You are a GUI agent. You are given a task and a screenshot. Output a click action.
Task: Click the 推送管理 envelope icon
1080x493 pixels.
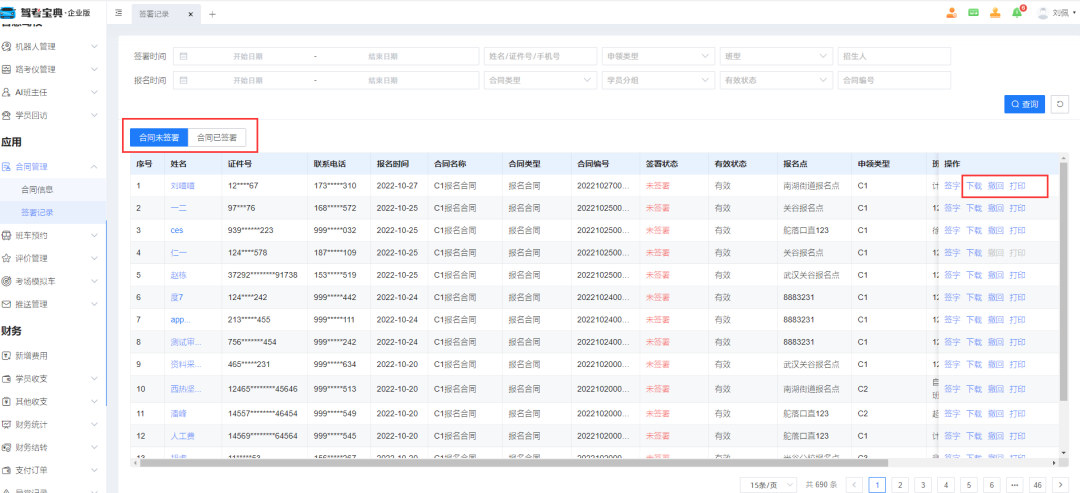coord(7,304)
